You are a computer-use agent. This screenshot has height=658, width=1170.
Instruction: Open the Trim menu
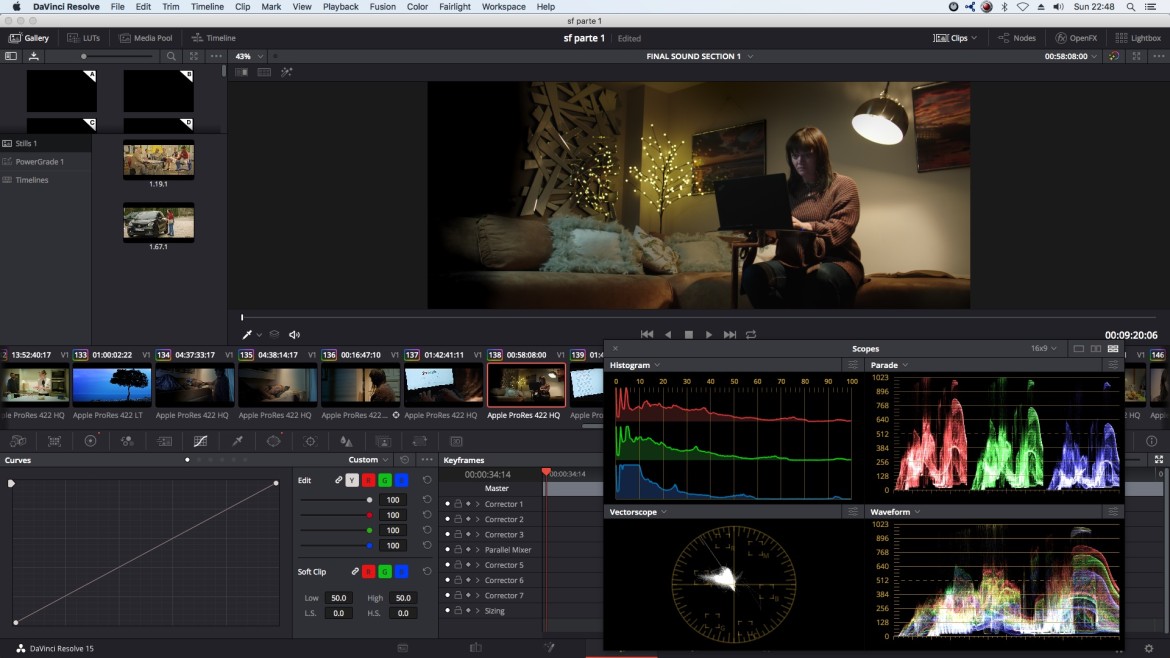click(x=171, y=7)
